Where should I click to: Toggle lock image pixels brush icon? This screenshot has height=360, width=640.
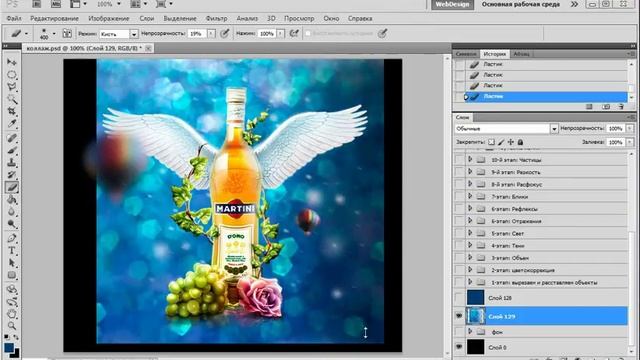pos(501,142)
